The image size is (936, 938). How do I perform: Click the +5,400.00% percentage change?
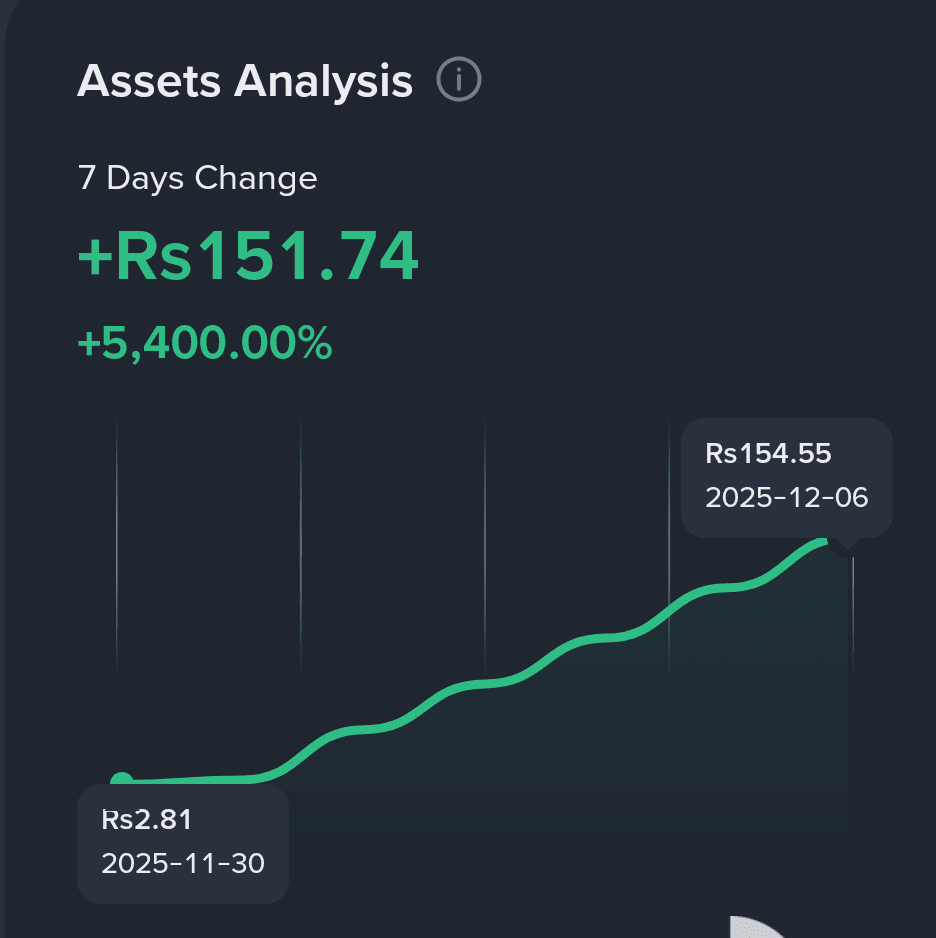point(205,343)
